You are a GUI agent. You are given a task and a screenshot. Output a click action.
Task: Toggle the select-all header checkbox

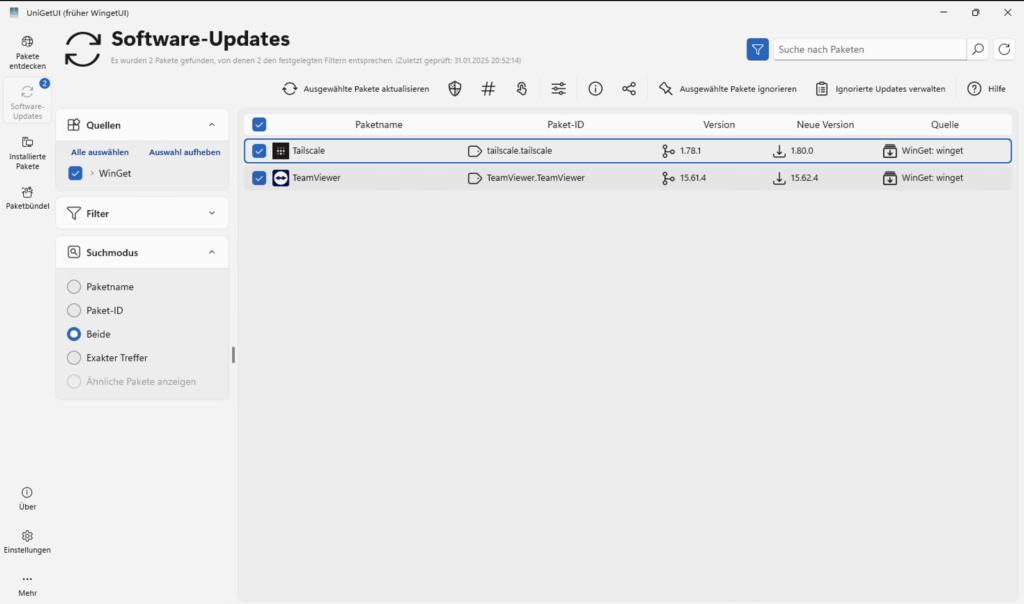[259, 124]
